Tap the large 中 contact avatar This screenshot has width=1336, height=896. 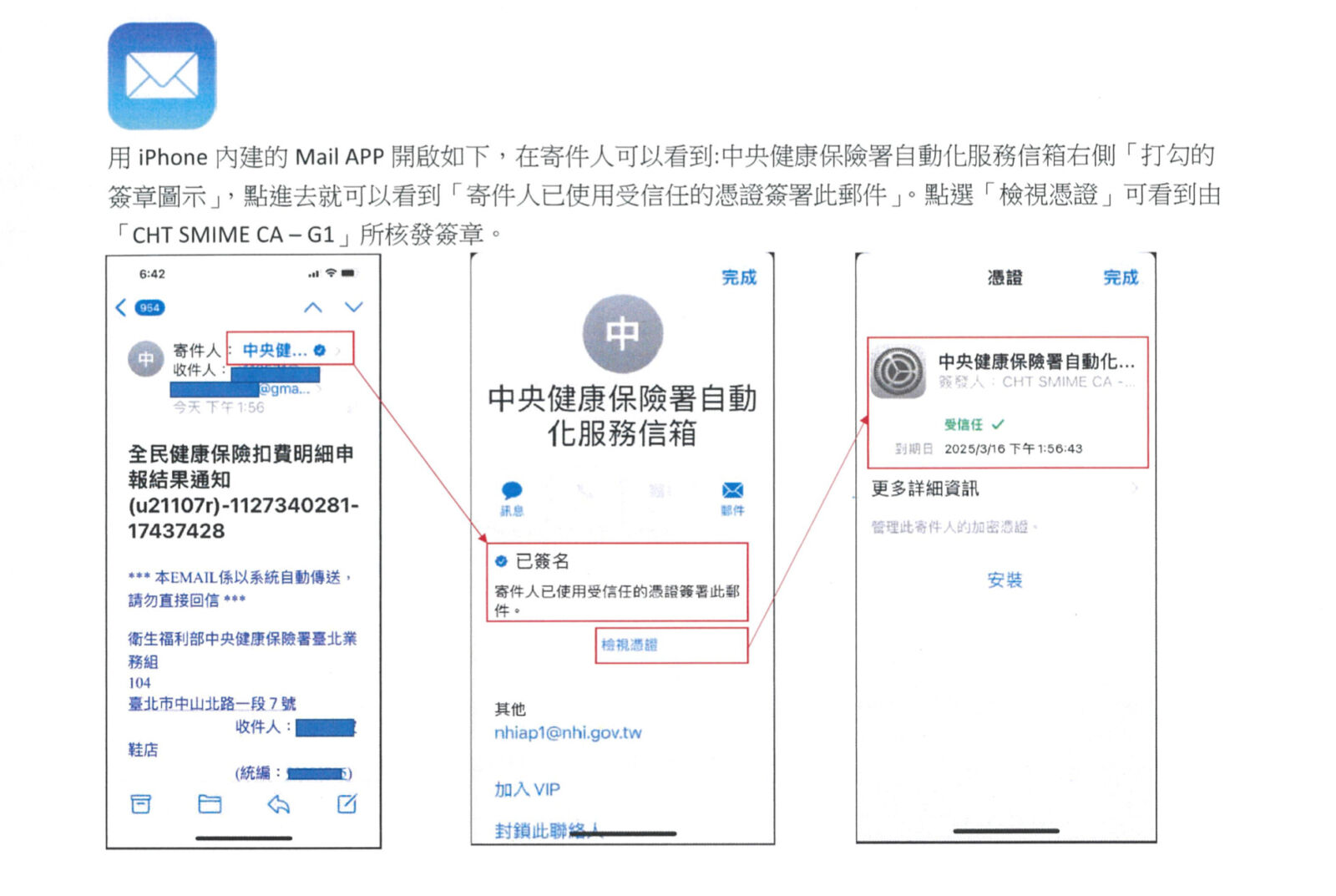coord(623,334)
